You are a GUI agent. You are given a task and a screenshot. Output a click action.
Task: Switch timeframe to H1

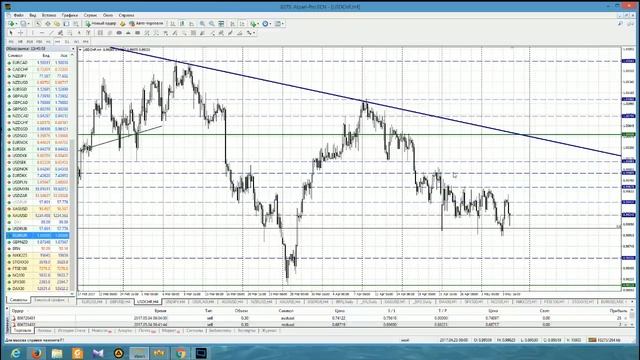[48, 42]
